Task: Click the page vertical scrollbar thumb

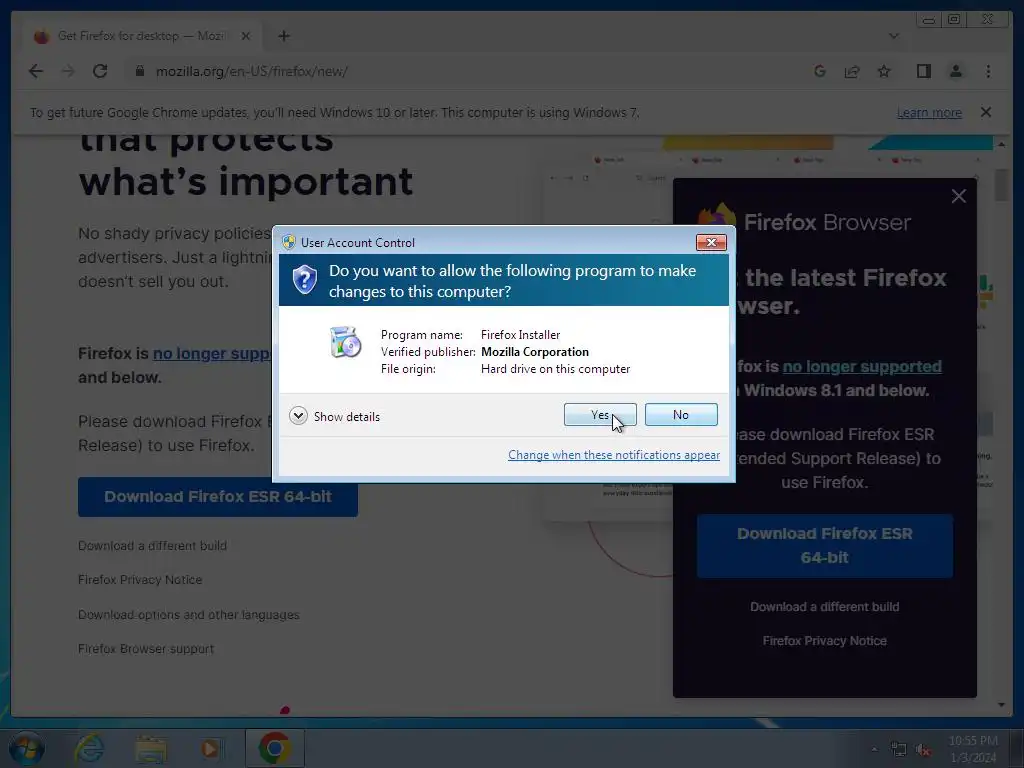Action: click(x=1001, y=185)
